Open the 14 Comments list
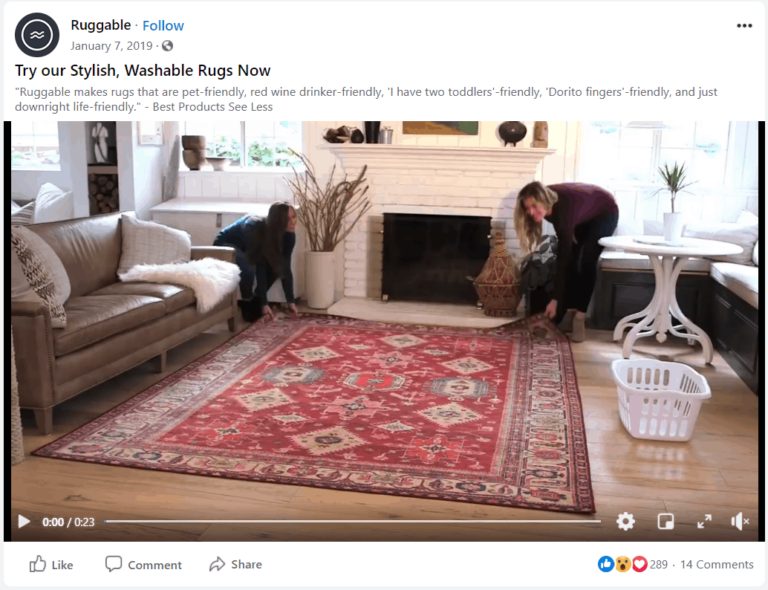The width and height of the screenshot is (768, 590). coord(717,565)
